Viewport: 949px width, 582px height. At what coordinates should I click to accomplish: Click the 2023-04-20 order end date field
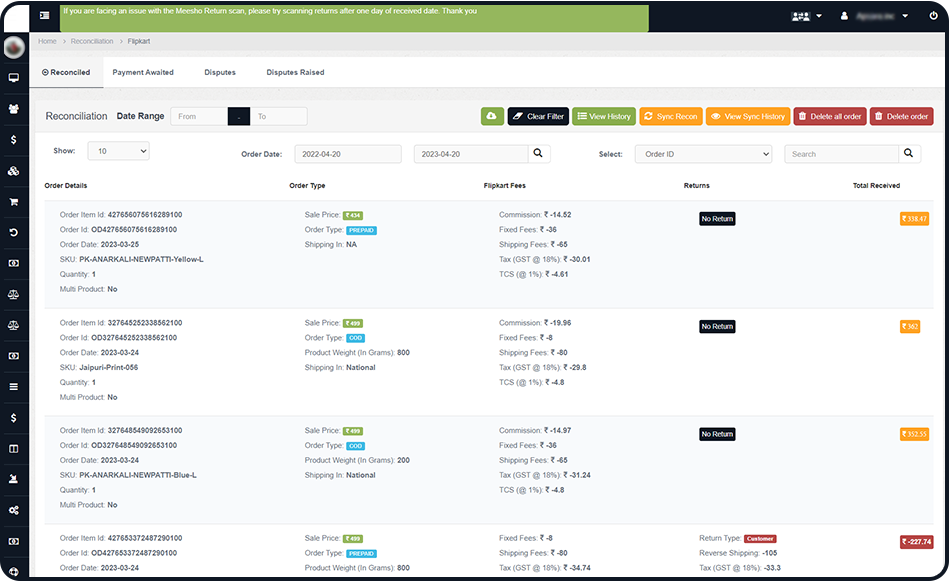click(x=471, y=154)
